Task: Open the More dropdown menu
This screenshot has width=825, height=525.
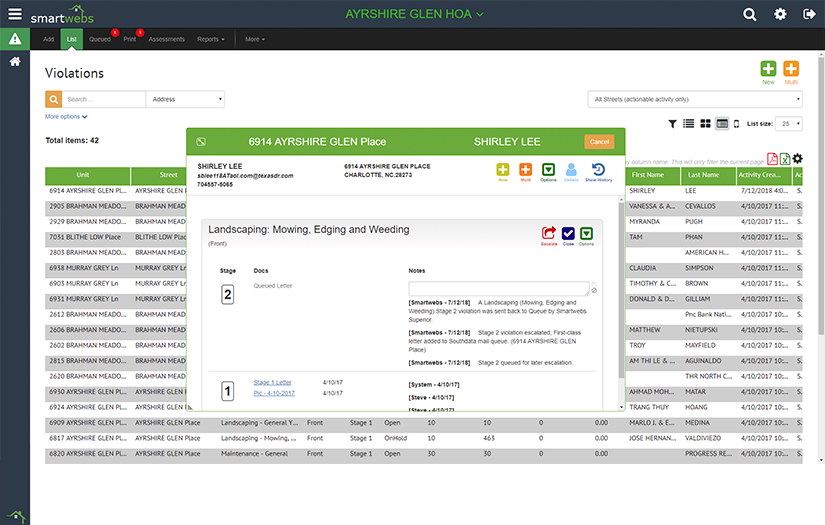Action: pyautogui.click(x=255, y=39)
